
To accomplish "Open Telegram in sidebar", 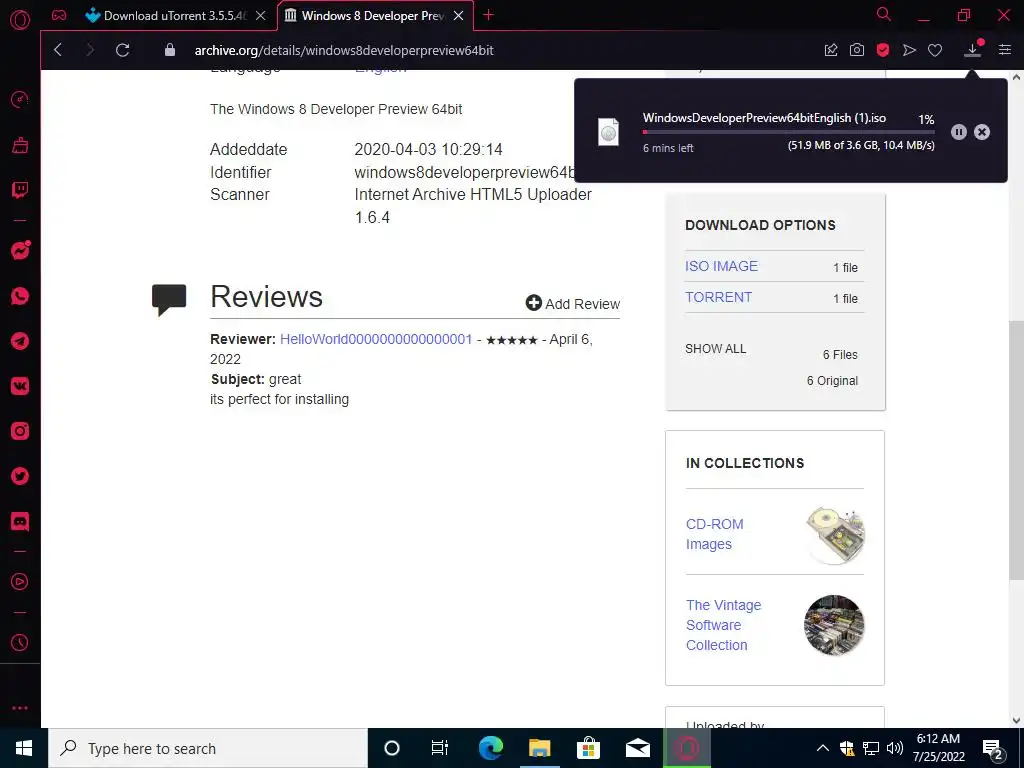I will [x=20, y=341].
